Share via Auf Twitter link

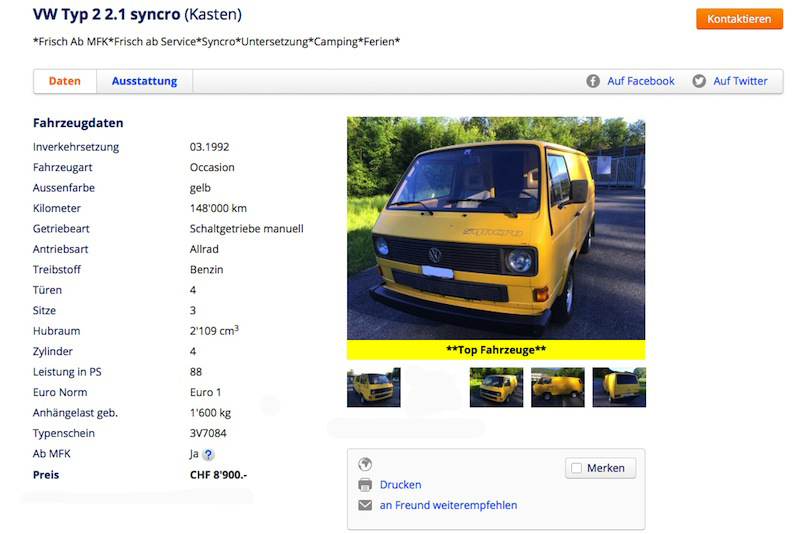[x=740, y=81]
